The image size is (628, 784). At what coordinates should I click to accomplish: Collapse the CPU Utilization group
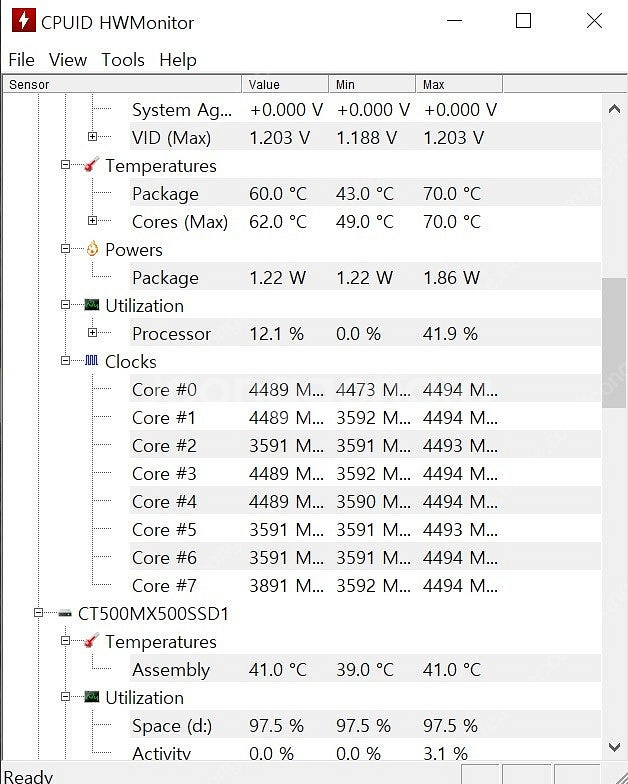pos(66,304)
